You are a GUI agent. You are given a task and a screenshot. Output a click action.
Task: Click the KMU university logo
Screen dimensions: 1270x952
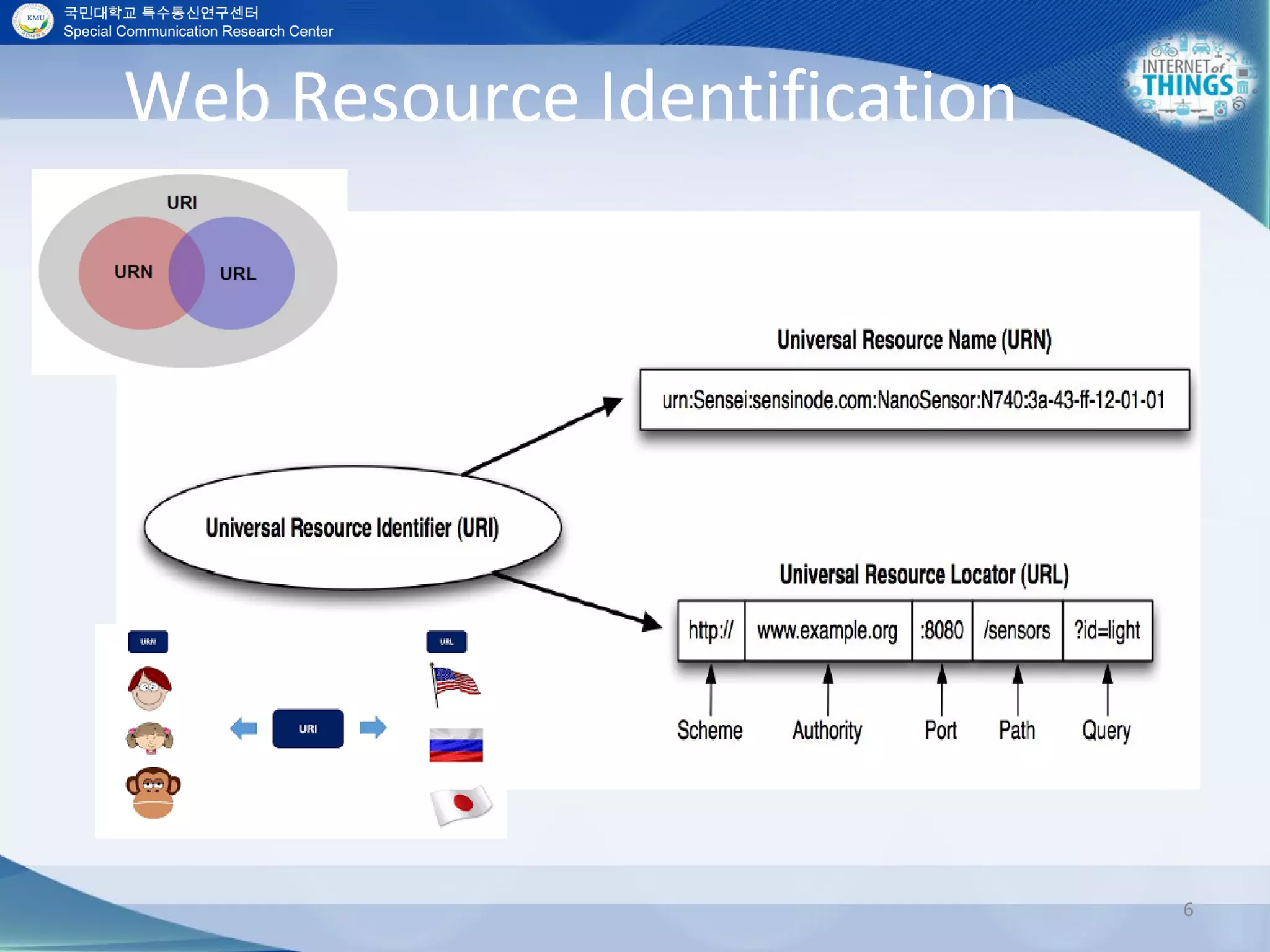point(33,20)
